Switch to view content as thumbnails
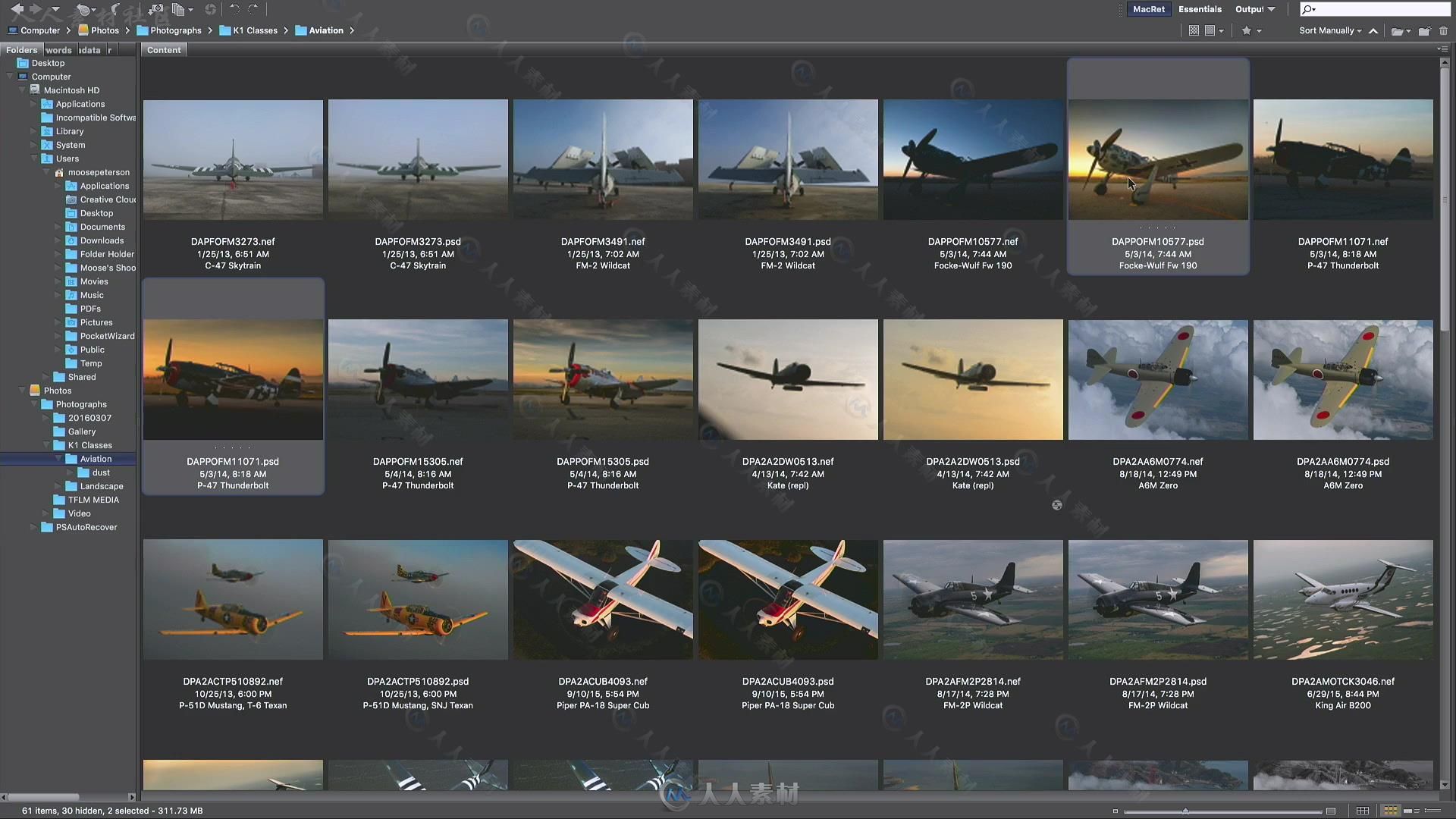The width and height of the screenshot is (1456, 819). (1390, 811)
